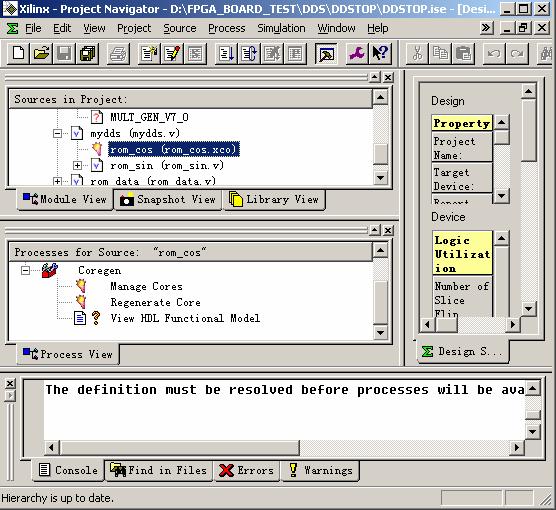Click the Redo arrow icon

[517, 54]
